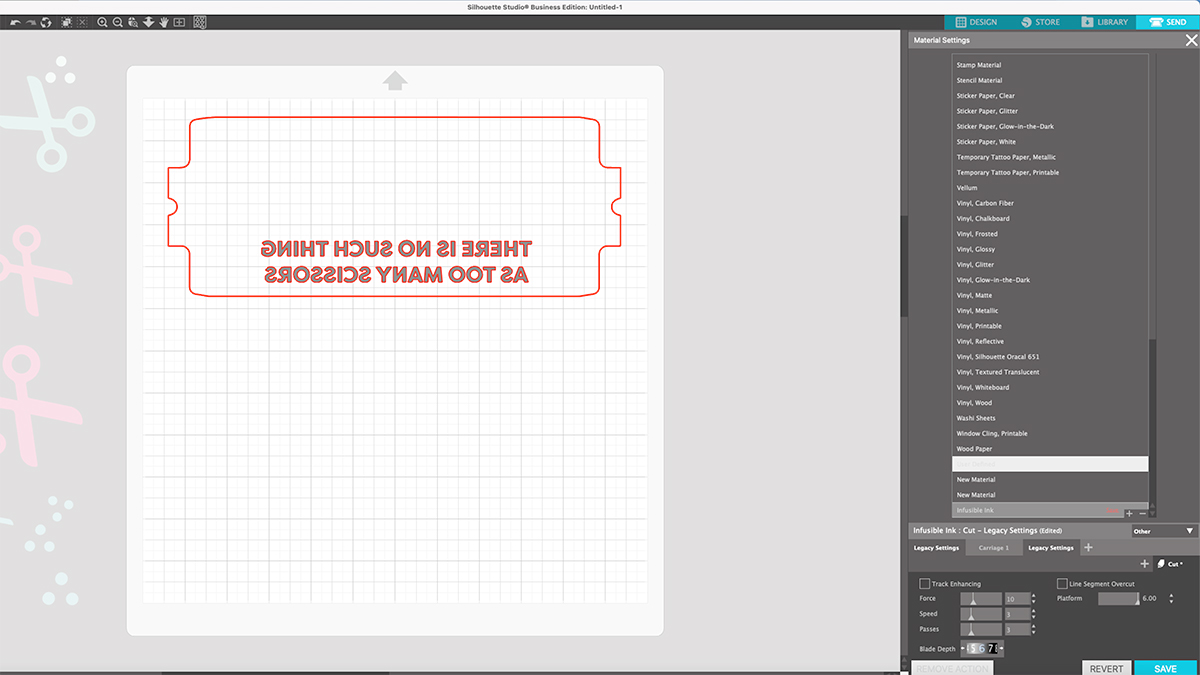This screenshot has height=675, width=1200.
Task: Enable the Track Enhancing checkbox
Action: click(924, 583)
